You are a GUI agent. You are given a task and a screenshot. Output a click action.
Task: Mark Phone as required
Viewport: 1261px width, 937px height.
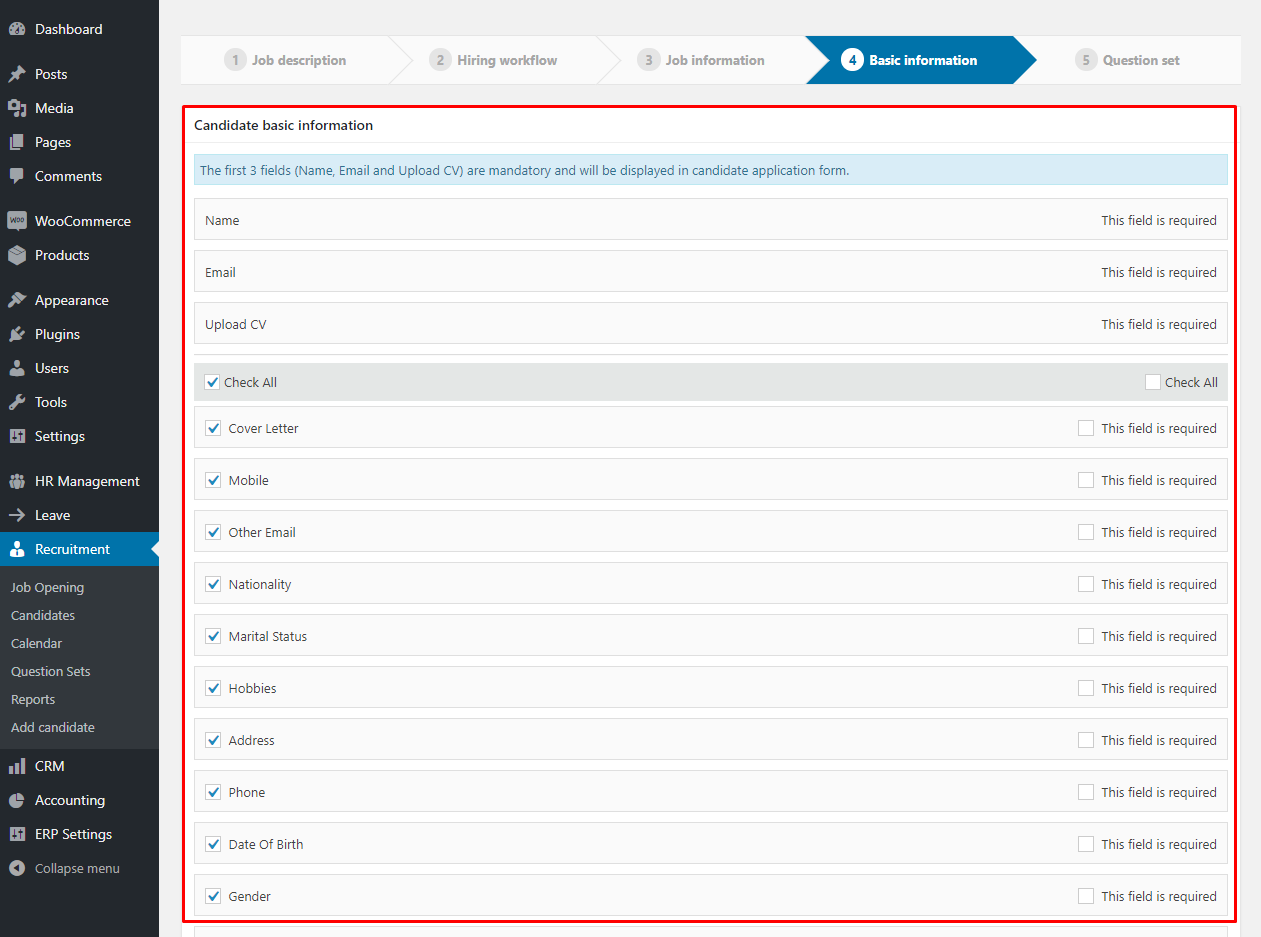[1086, 792]
